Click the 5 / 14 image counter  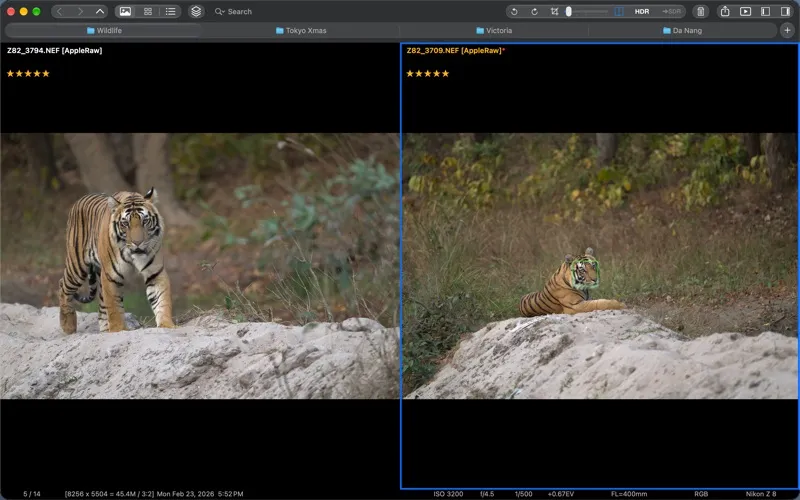click(32, 494)
